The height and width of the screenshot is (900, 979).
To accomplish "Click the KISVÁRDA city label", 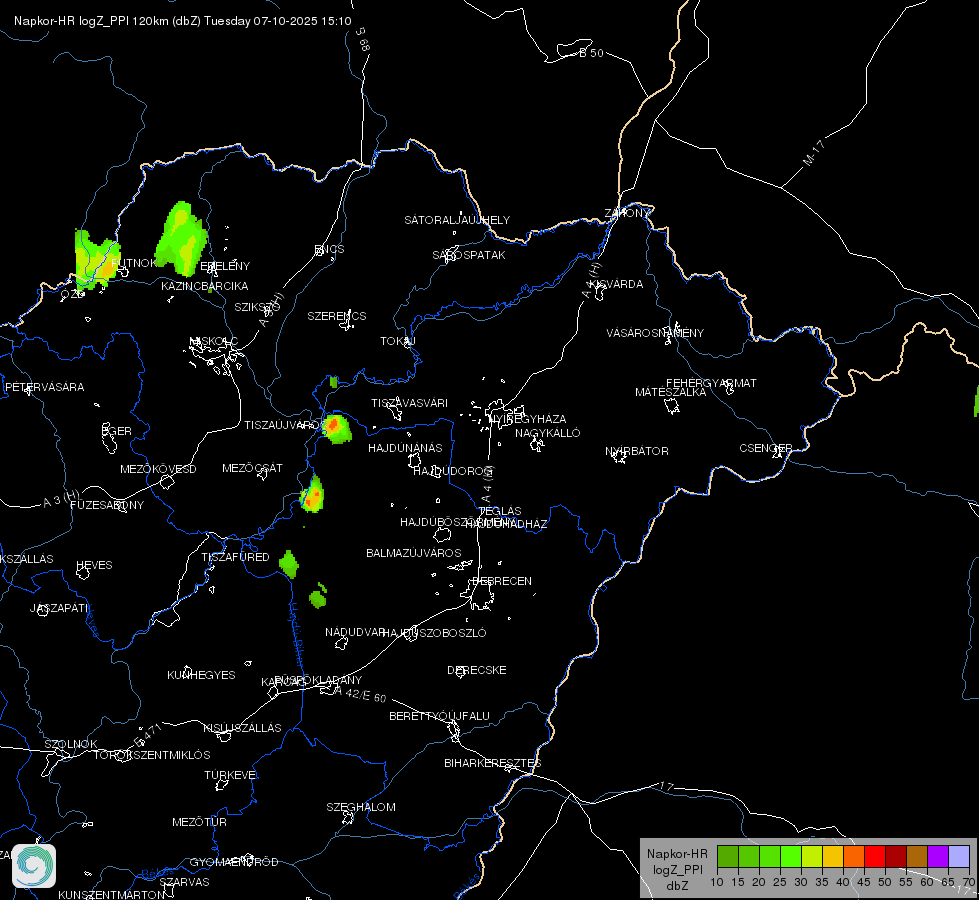I will [x=617, y=284].
